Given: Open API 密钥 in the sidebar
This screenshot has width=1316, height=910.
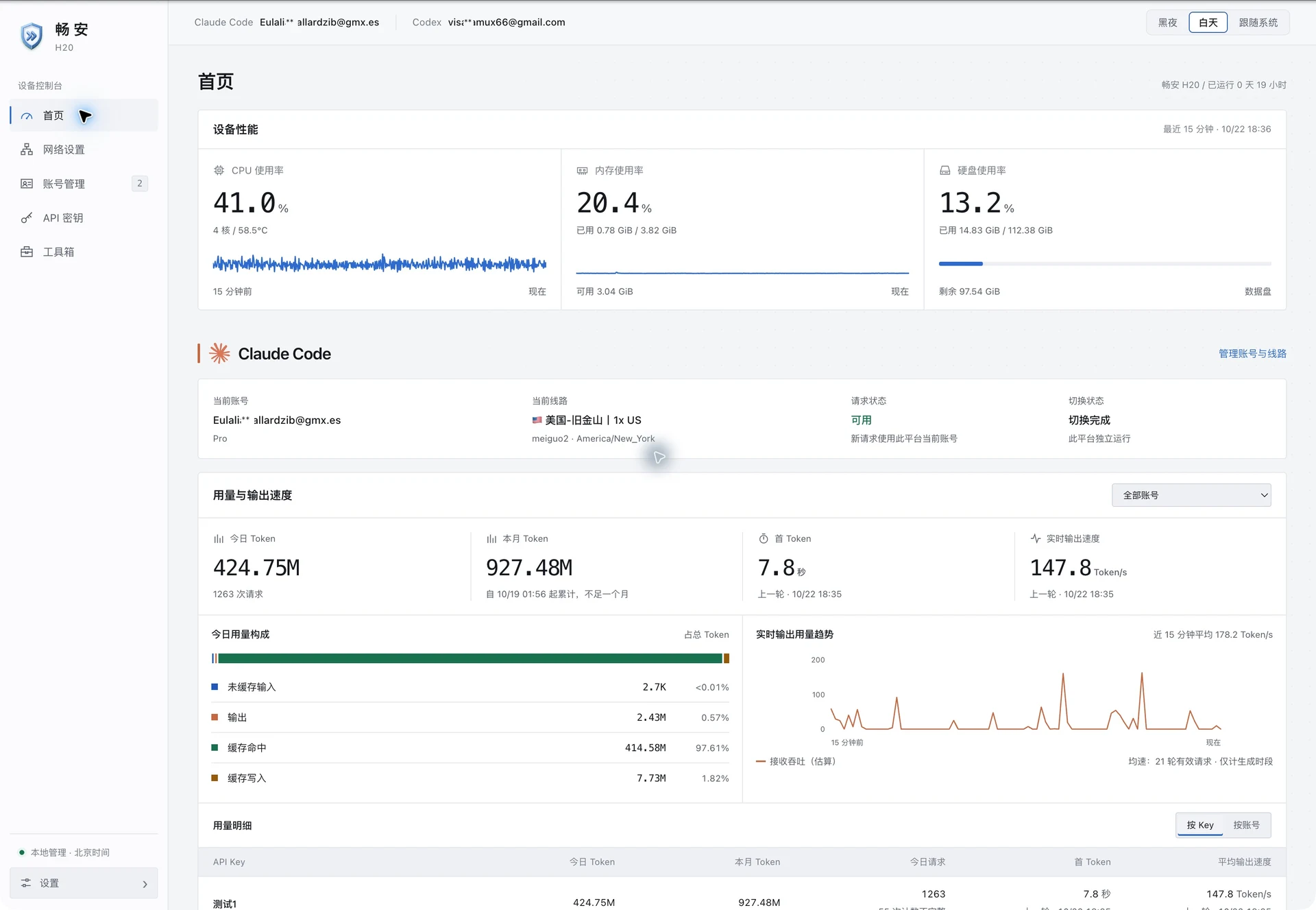Looking at the screenshot, I should [84, 218].
